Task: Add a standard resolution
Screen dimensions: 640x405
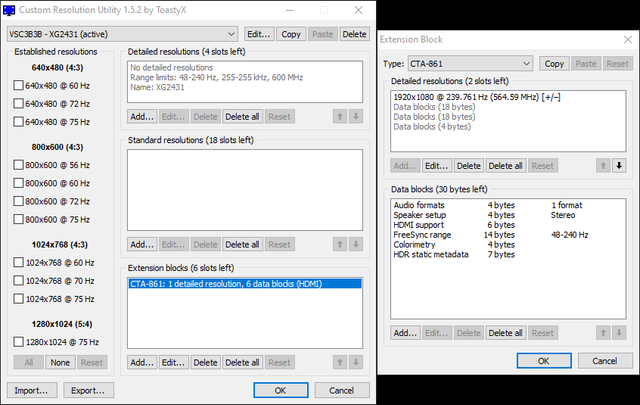Action: [x=142, y=245]
